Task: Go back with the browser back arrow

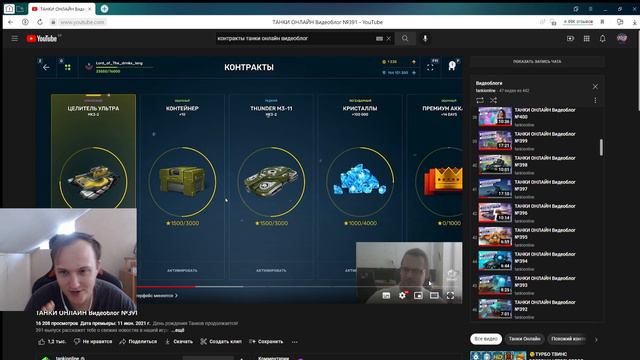Action: pyautogui.click(x=11, y=22)
